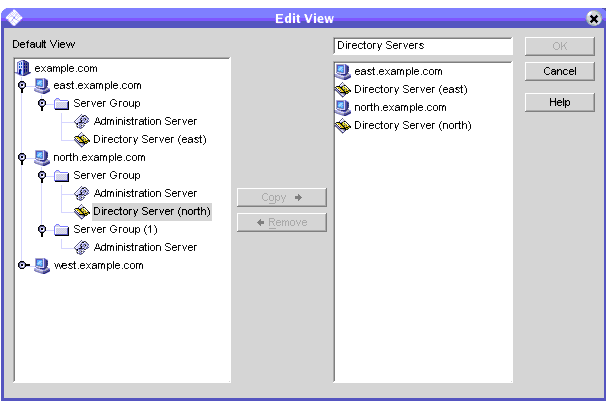The image size is (607, 411).
Task: Select Directory Server (east) label in left tree
Action: click(x=150, y=139)
